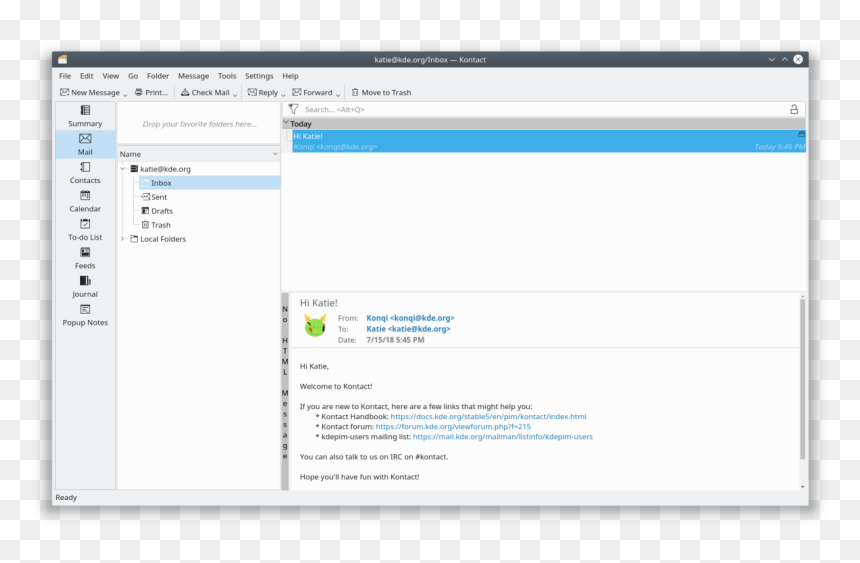Screen dimensions: 860x563
Task: Click the quick filter funnel icon
Action: click(x=293, y=109)
